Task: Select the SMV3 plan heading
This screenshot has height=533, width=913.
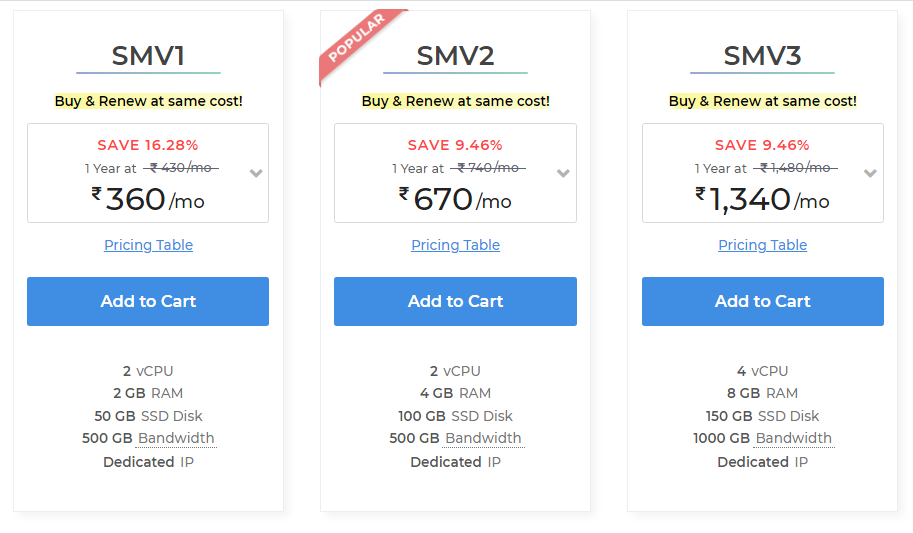Action: (x=762, y=55)
